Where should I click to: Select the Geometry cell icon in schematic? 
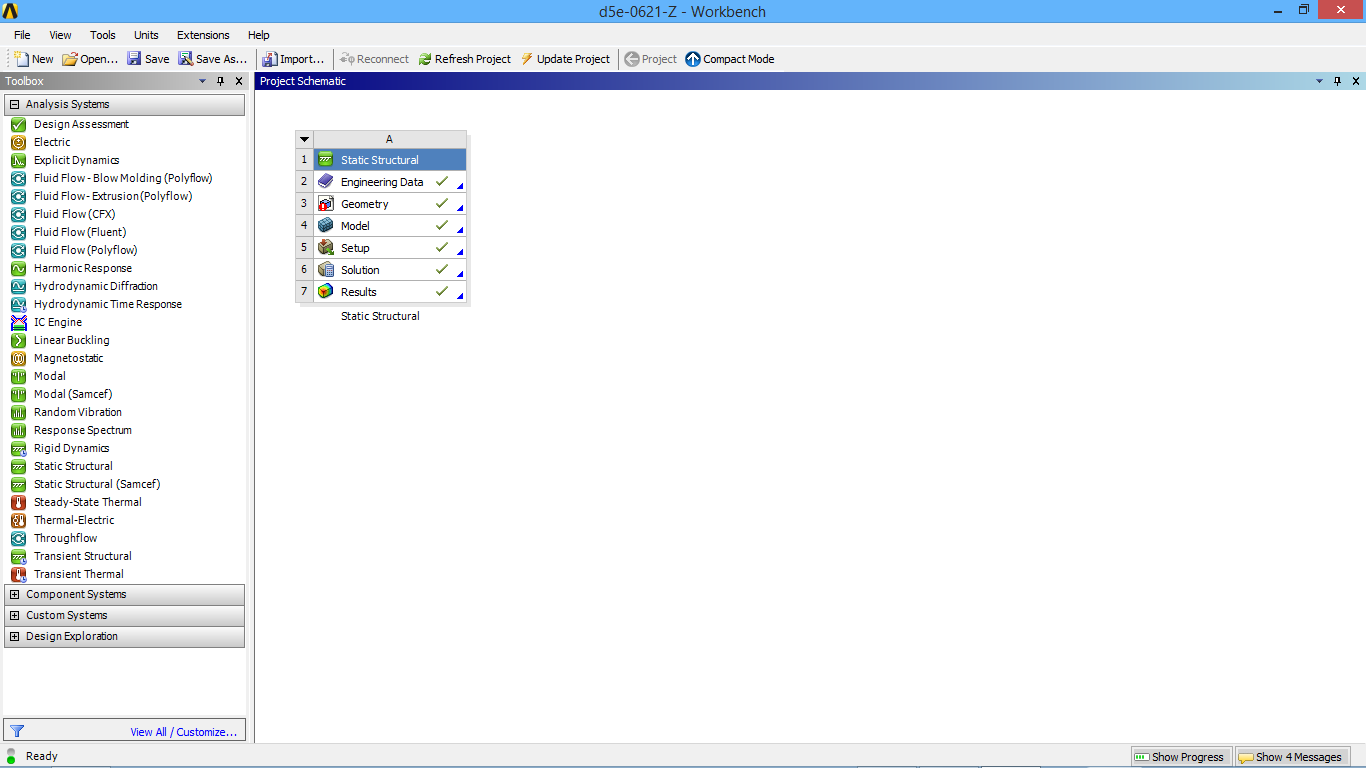click(325, 204)
